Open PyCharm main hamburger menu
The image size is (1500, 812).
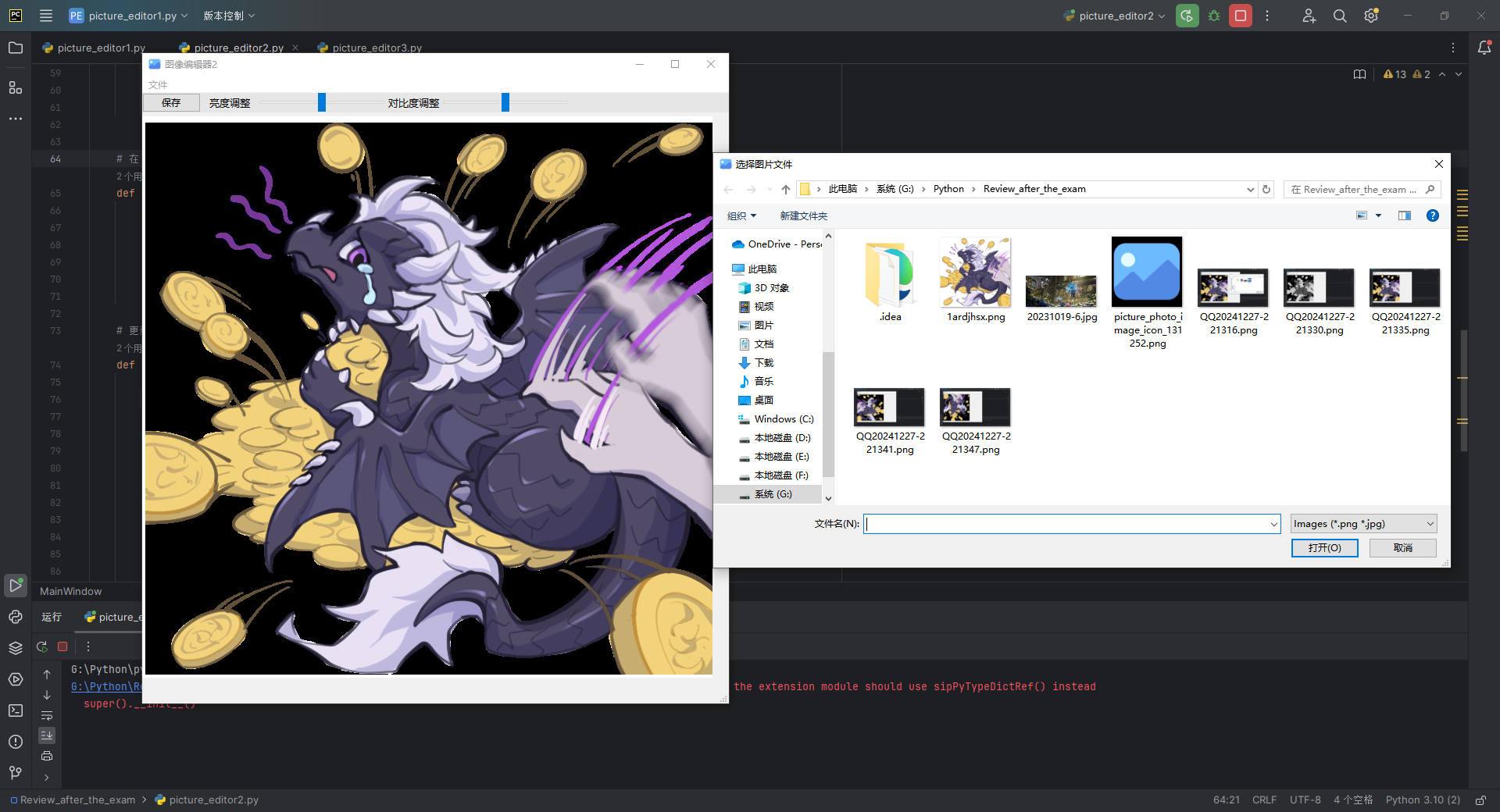tap(46, 16)
